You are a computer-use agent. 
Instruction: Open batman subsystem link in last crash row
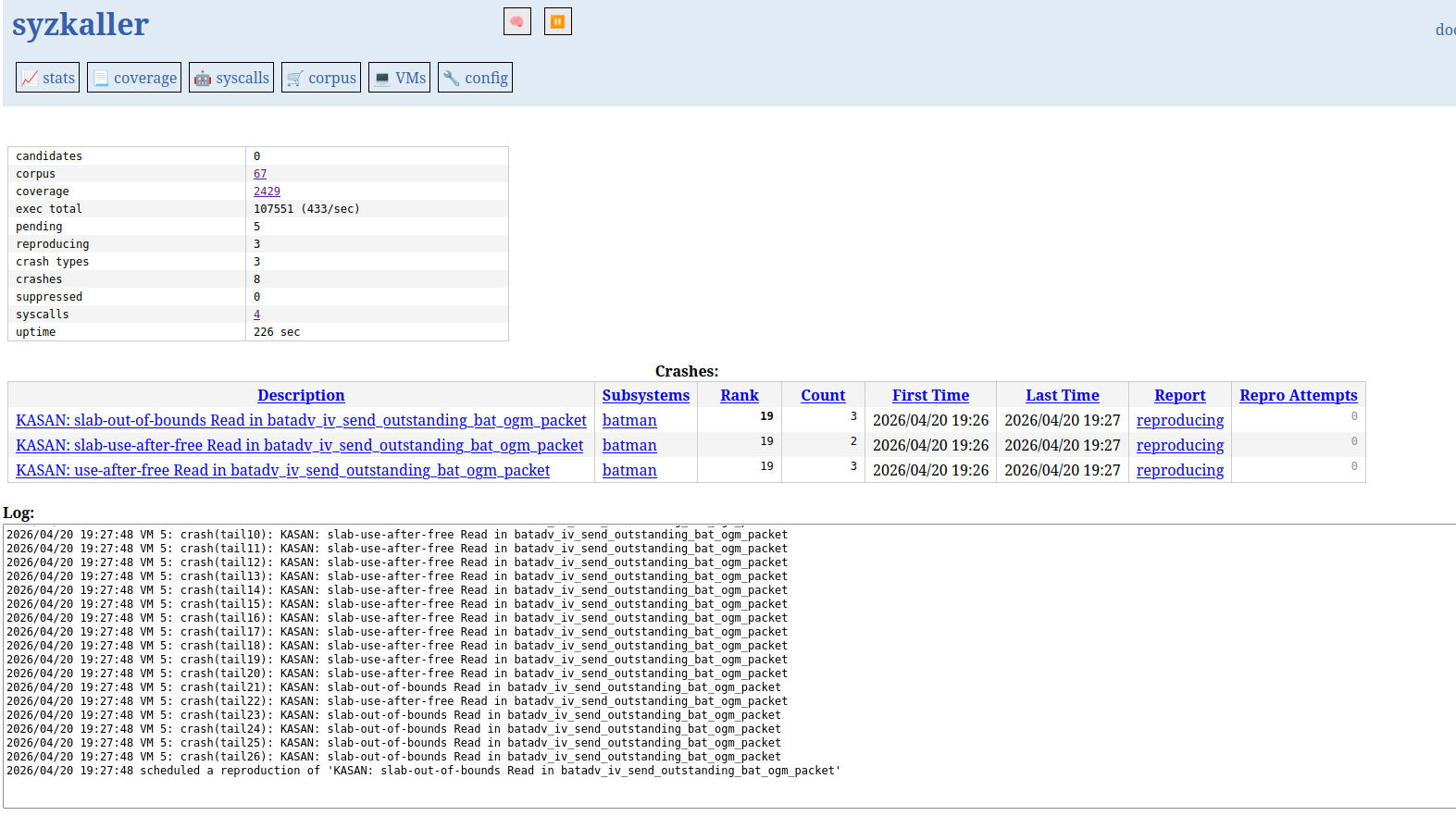pyautogui.click(x=629, y=470)
